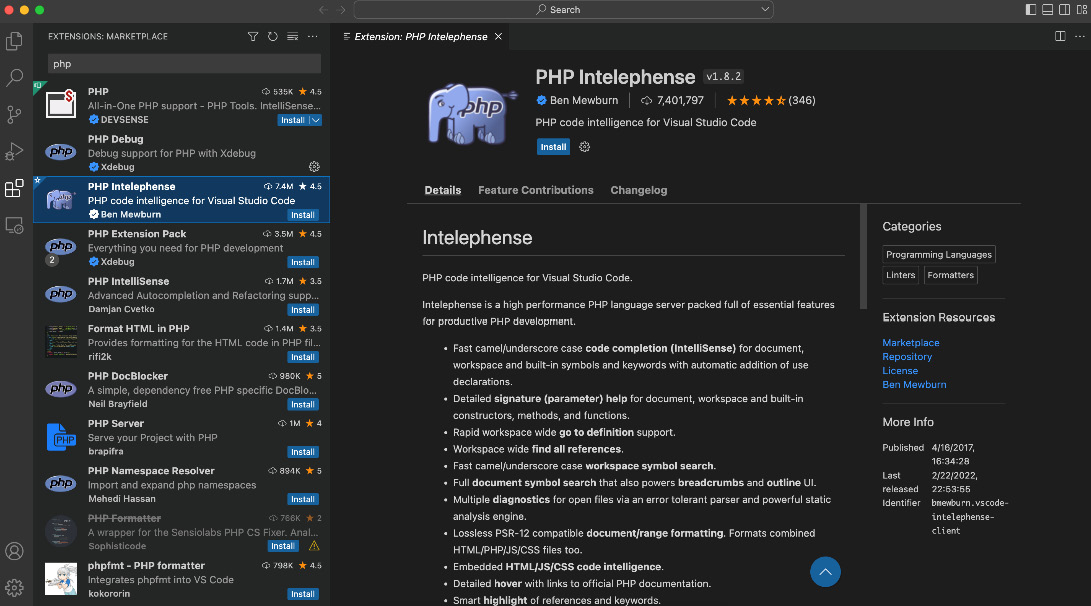Toggle the primary sidebar layout icon
This screenshot has height=606, width=1091.
point(1030,10)
